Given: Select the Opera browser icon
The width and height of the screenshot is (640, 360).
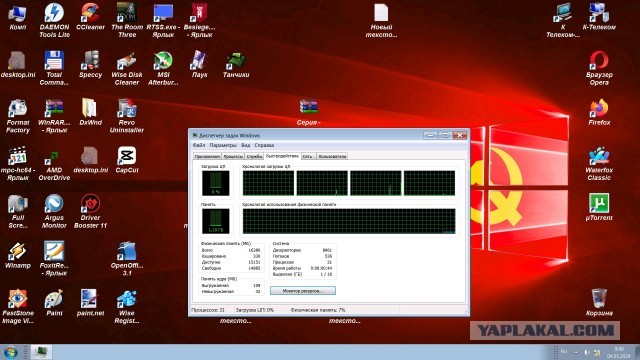Looking at the screenshot, I should coord(599,68).
